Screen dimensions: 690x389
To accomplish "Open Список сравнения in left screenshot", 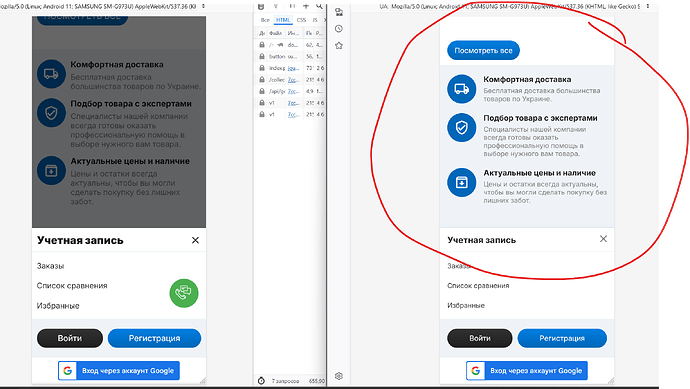I will pyautogui.click(x=72, y=286).
